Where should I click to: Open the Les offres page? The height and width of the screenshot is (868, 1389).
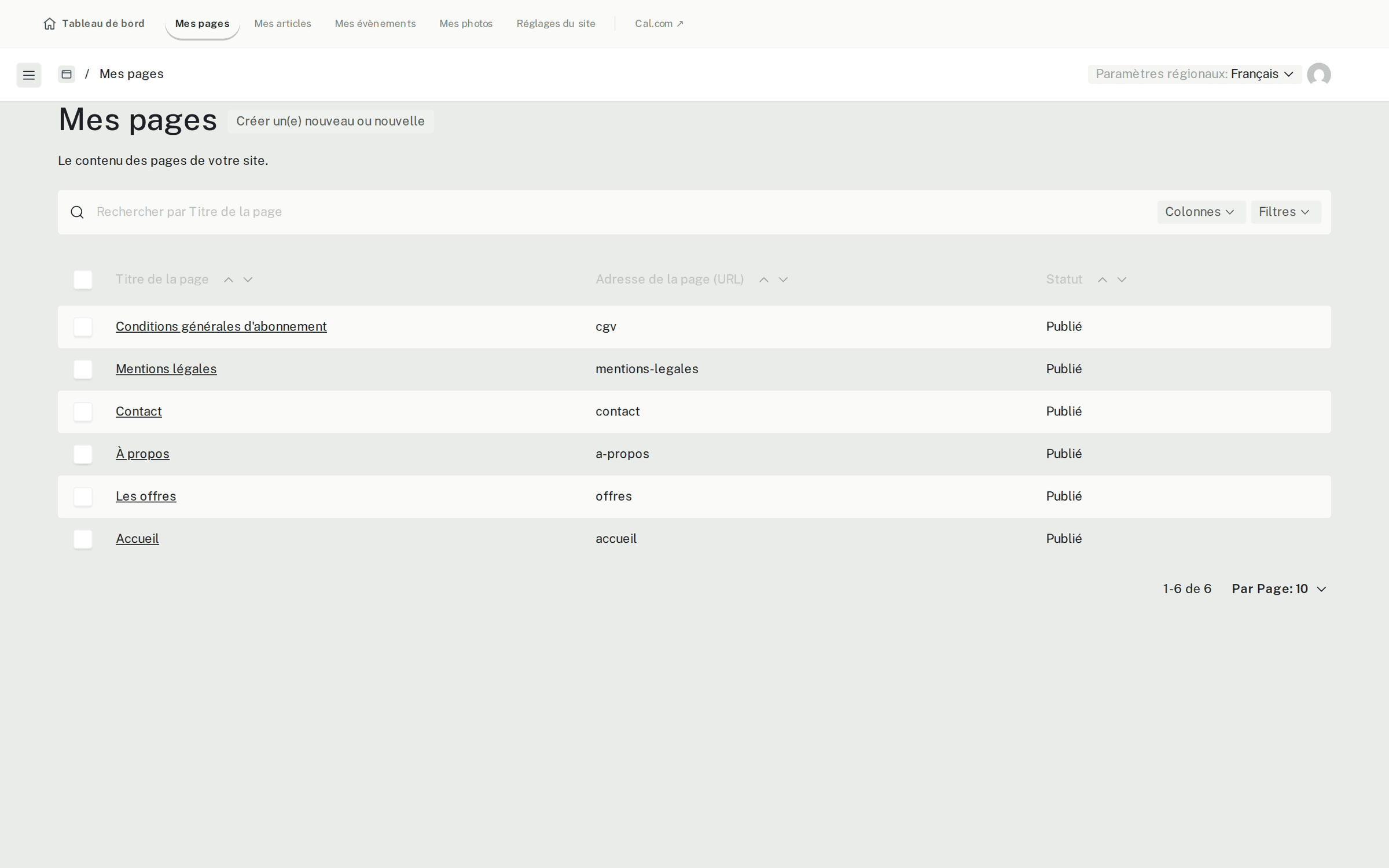point(146,496)
